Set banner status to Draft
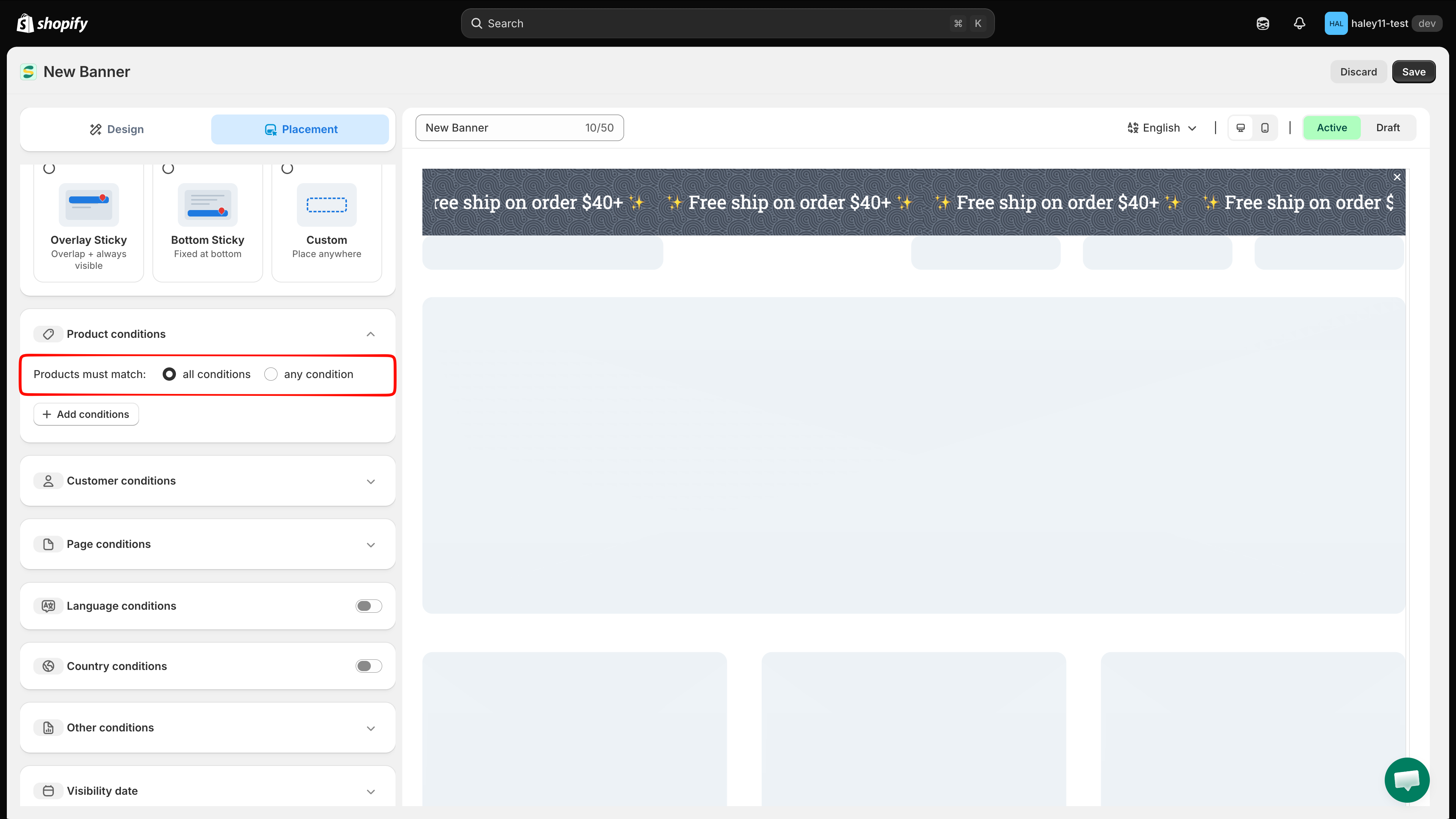 click(x=1388, y=128)
